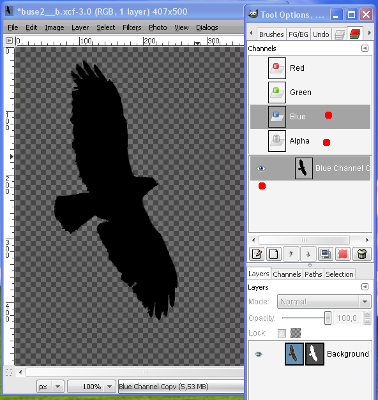Click the red Channel to Selection icon
The image size is (378, 400).
[343, 254]
